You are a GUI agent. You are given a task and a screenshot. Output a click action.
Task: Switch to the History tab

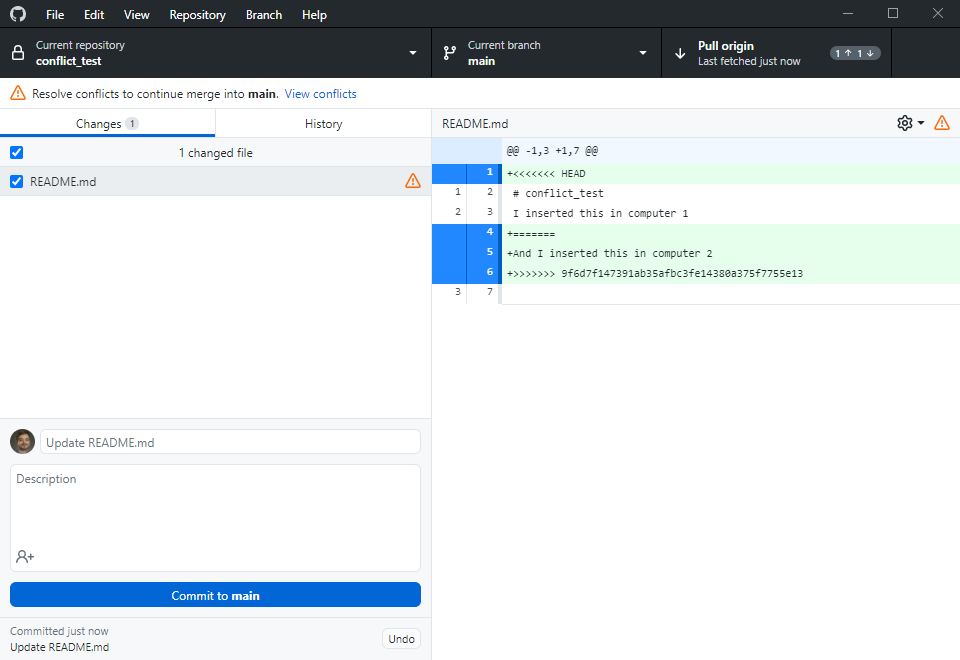323,124
